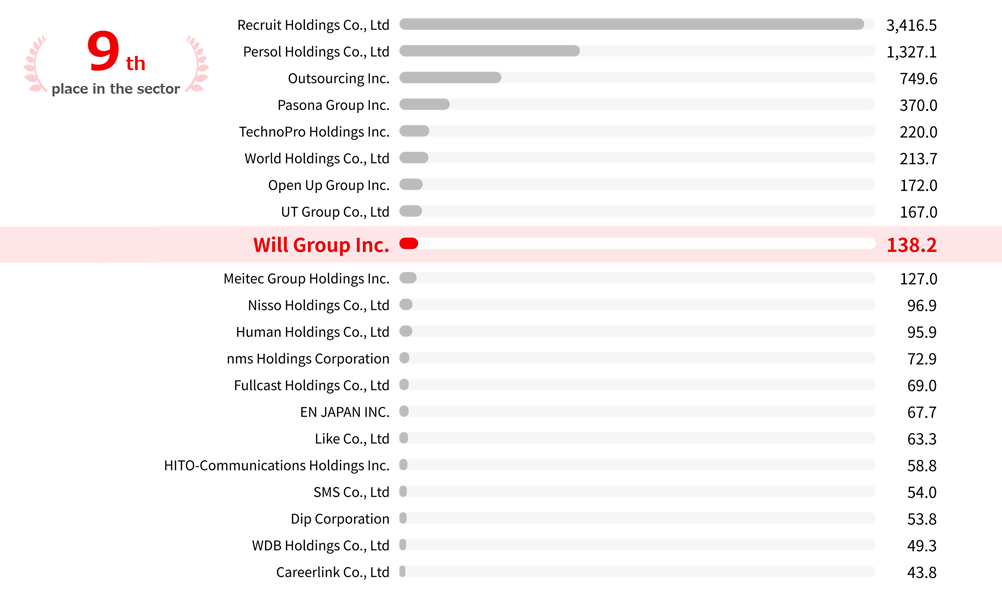1002x596 pixels.
Task: Select the value 72.9
Action: (922, 360)
